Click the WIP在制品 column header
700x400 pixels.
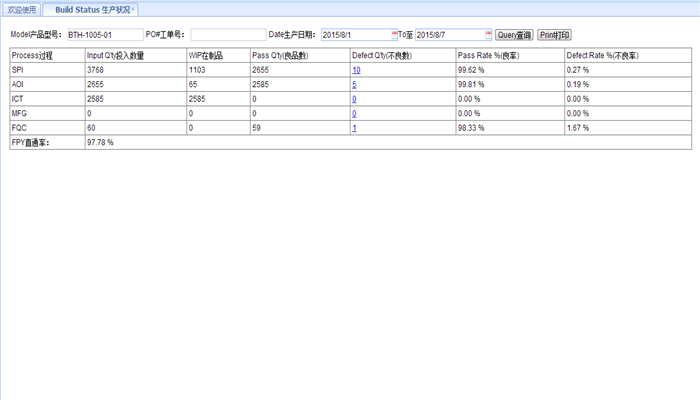point(218,55)
